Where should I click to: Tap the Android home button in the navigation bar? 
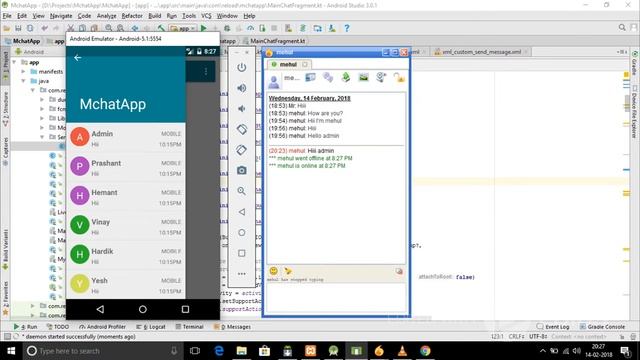tap(142, 309)
